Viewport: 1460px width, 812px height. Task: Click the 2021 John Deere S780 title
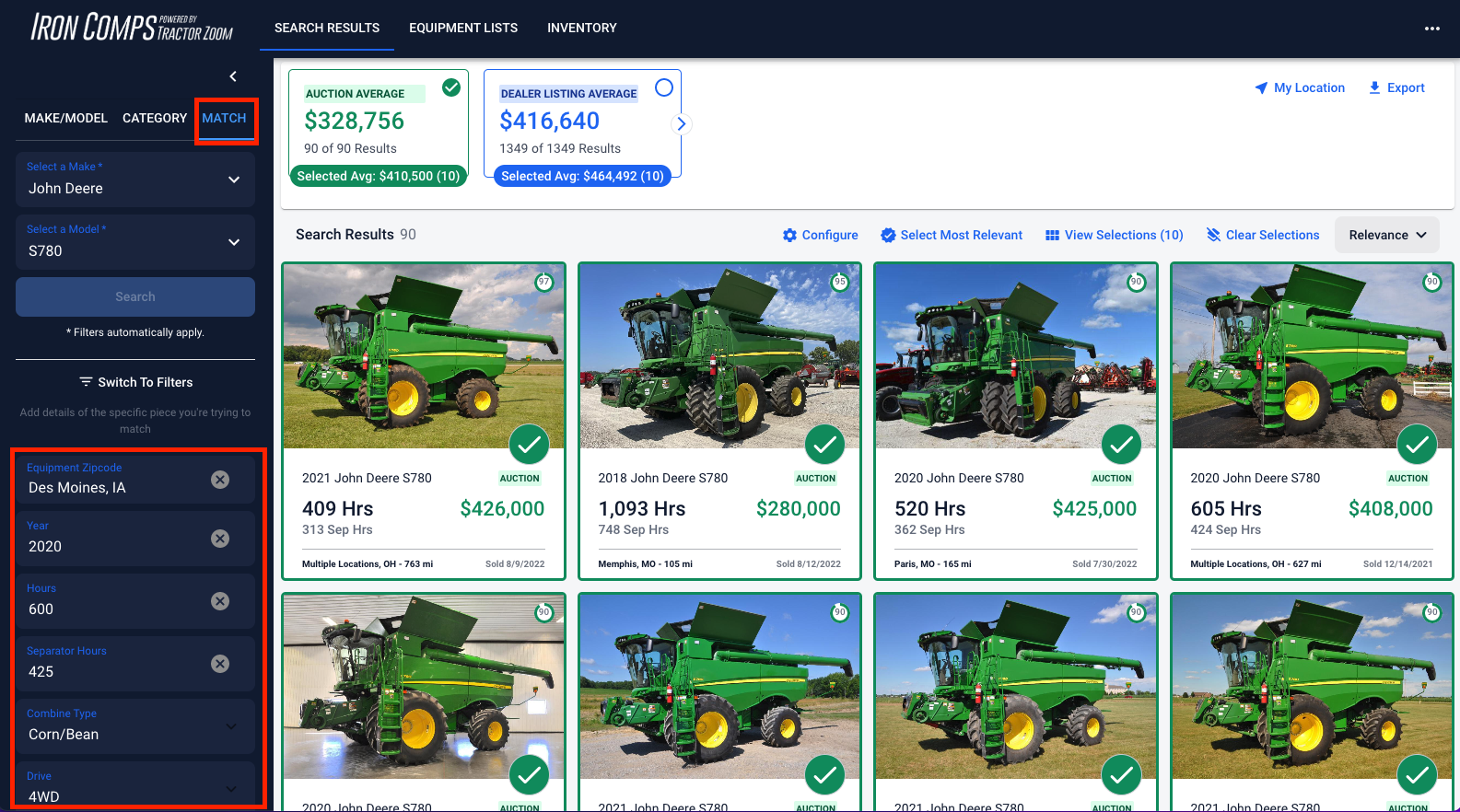coord(367,478)
